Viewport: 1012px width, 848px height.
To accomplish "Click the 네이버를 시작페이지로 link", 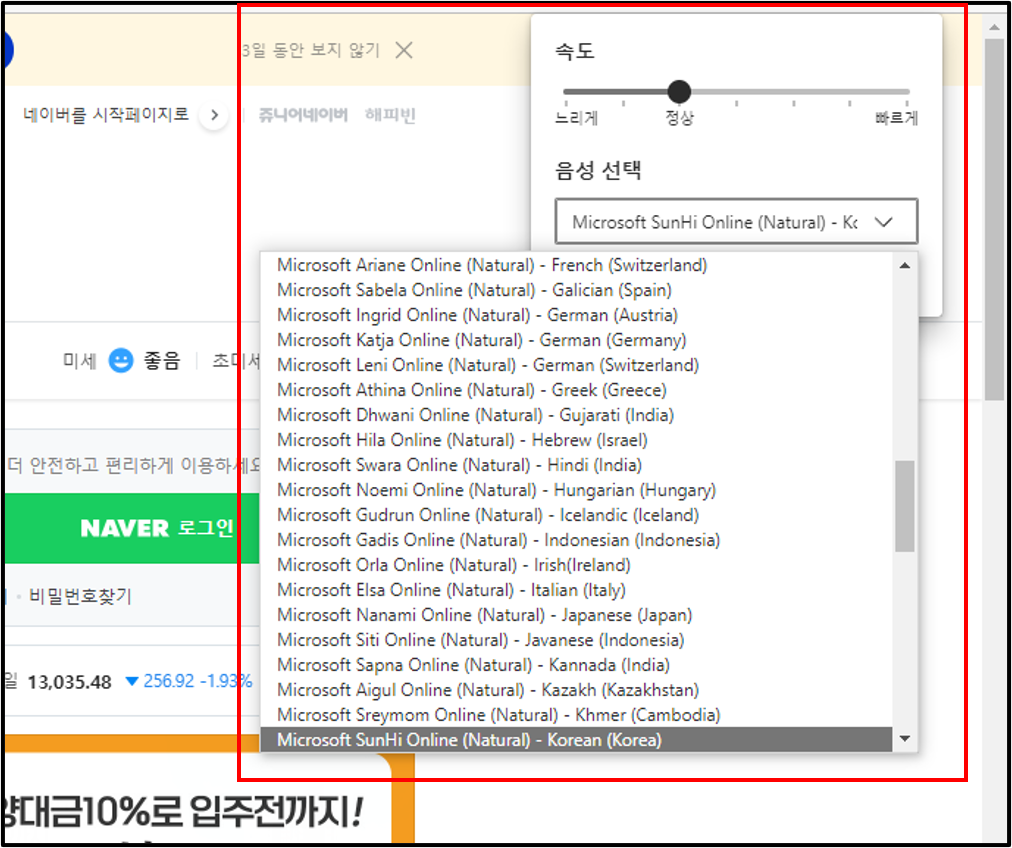I will 106,115.
